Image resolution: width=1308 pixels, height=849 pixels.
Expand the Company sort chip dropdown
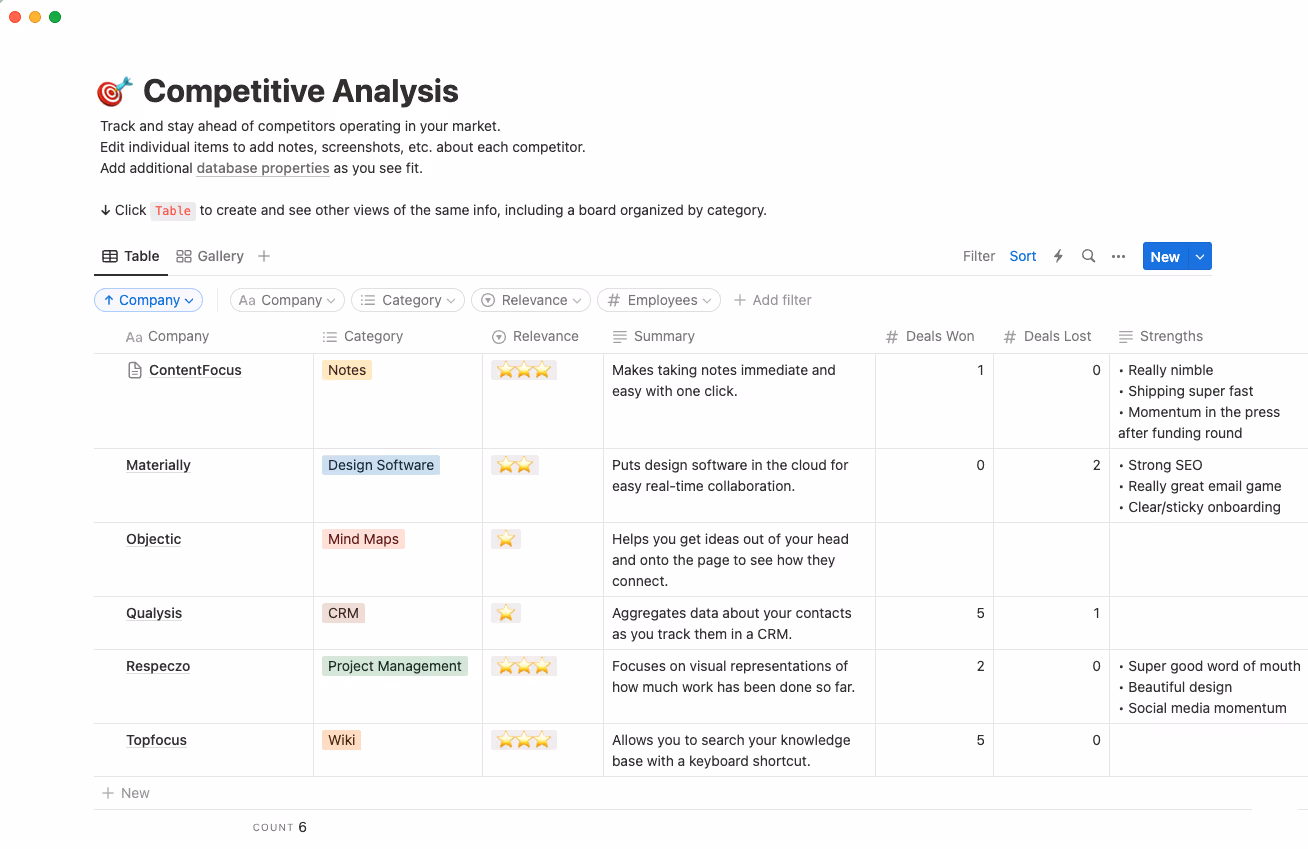pos(189,300)
